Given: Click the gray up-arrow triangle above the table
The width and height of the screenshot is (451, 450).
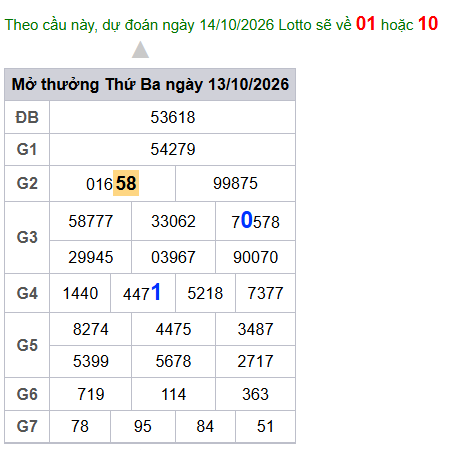Looking at the screenshot, I should click(x=140, y=50).
